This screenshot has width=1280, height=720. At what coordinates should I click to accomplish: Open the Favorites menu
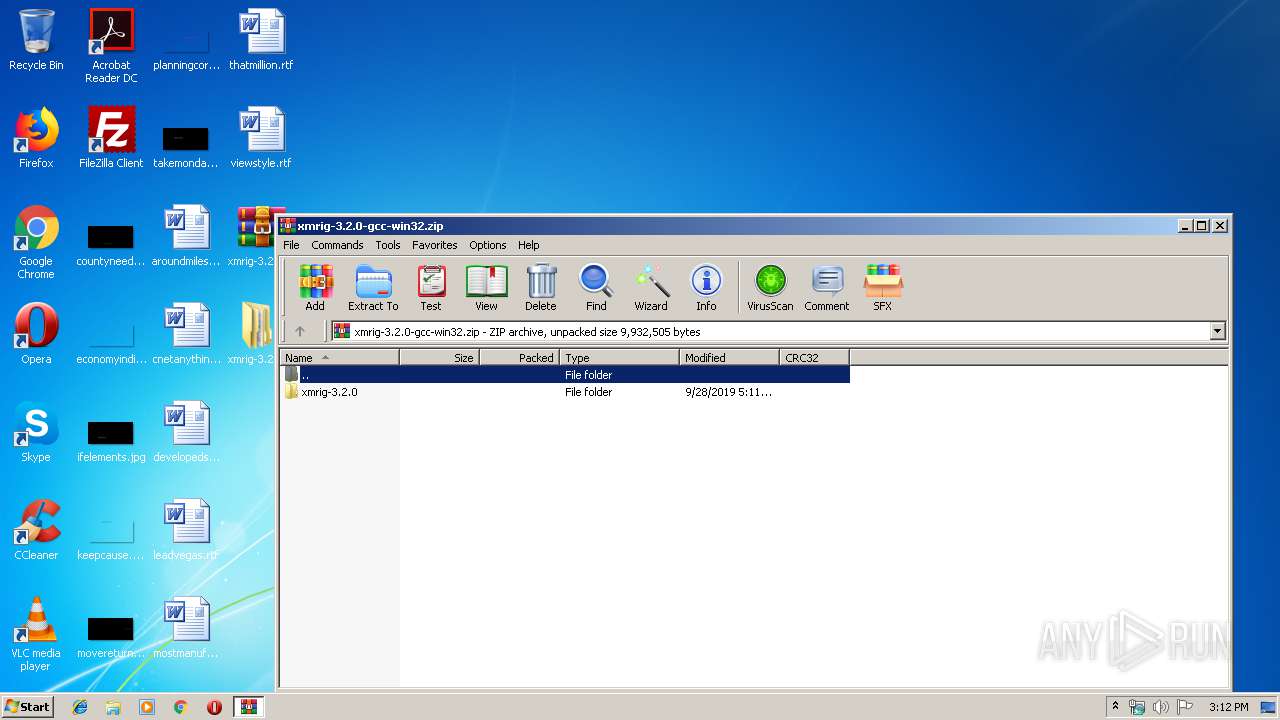click(434, 245)
